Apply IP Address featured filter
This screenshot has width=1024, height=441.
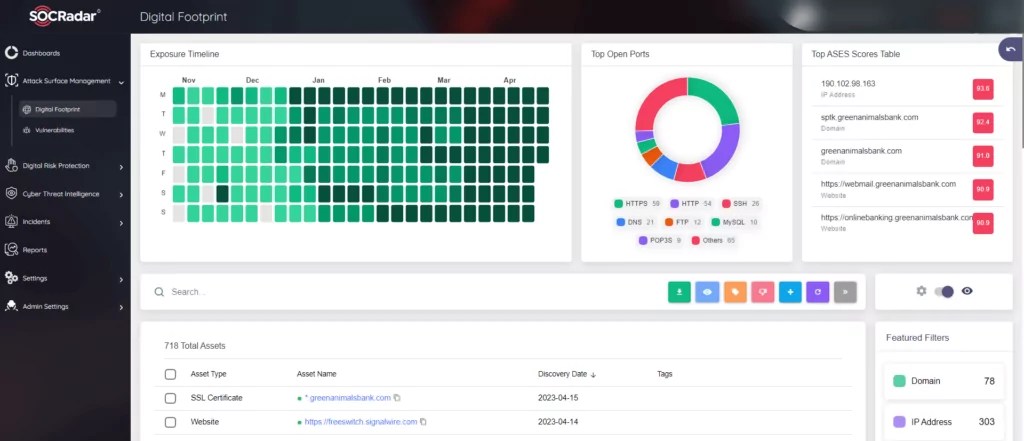[944, 422]
